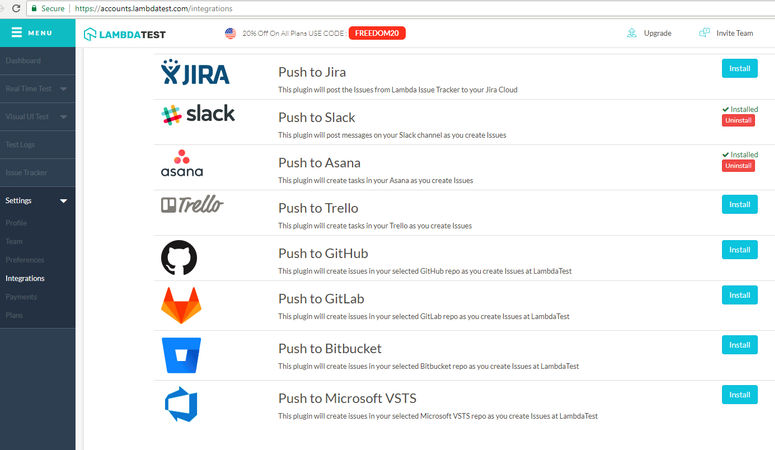
Task: Click the US flag promo icon
Action: point(230,33)
